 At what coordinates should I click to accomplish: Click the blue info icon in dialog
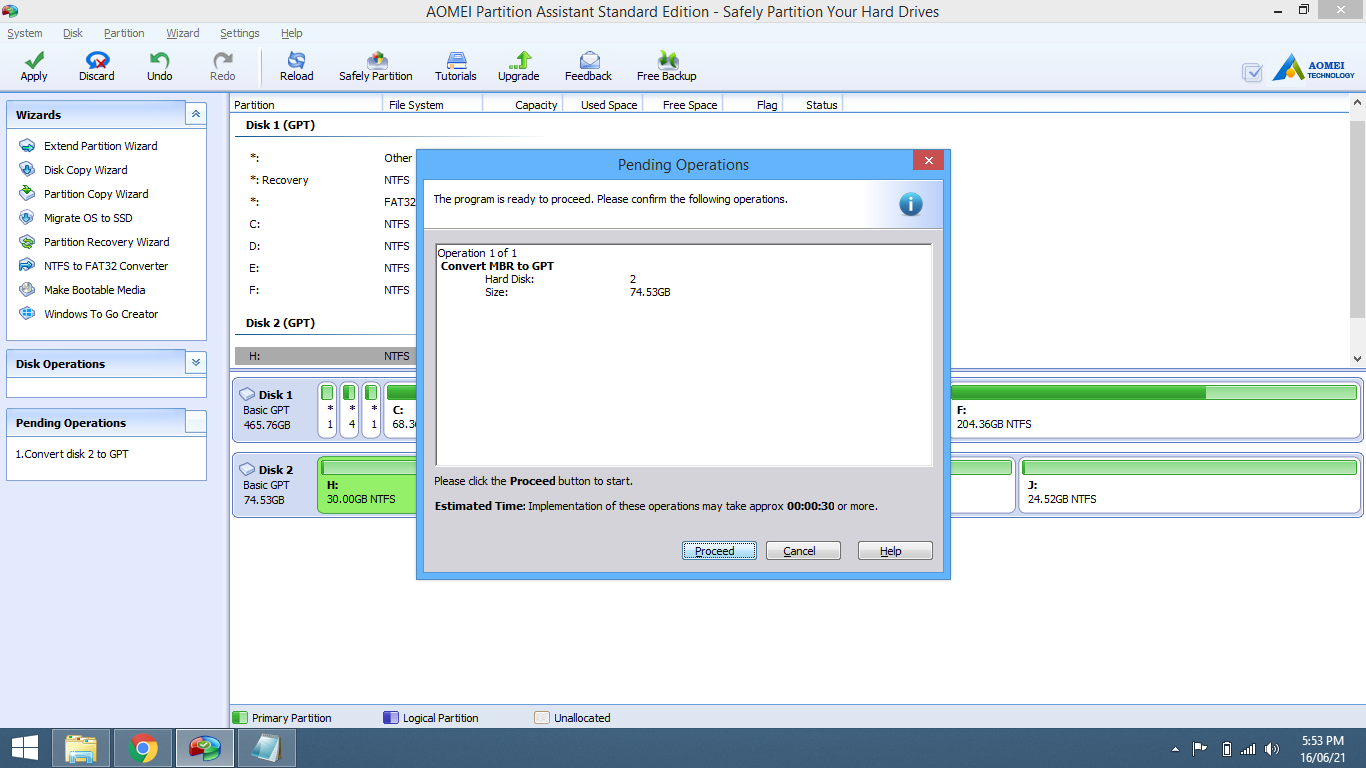(910, 204)
